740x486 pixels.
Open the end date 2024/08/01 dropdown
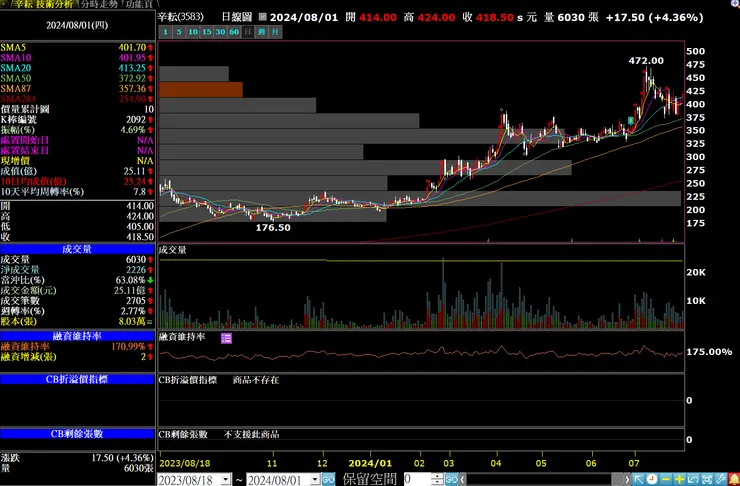tap(315, 480)
